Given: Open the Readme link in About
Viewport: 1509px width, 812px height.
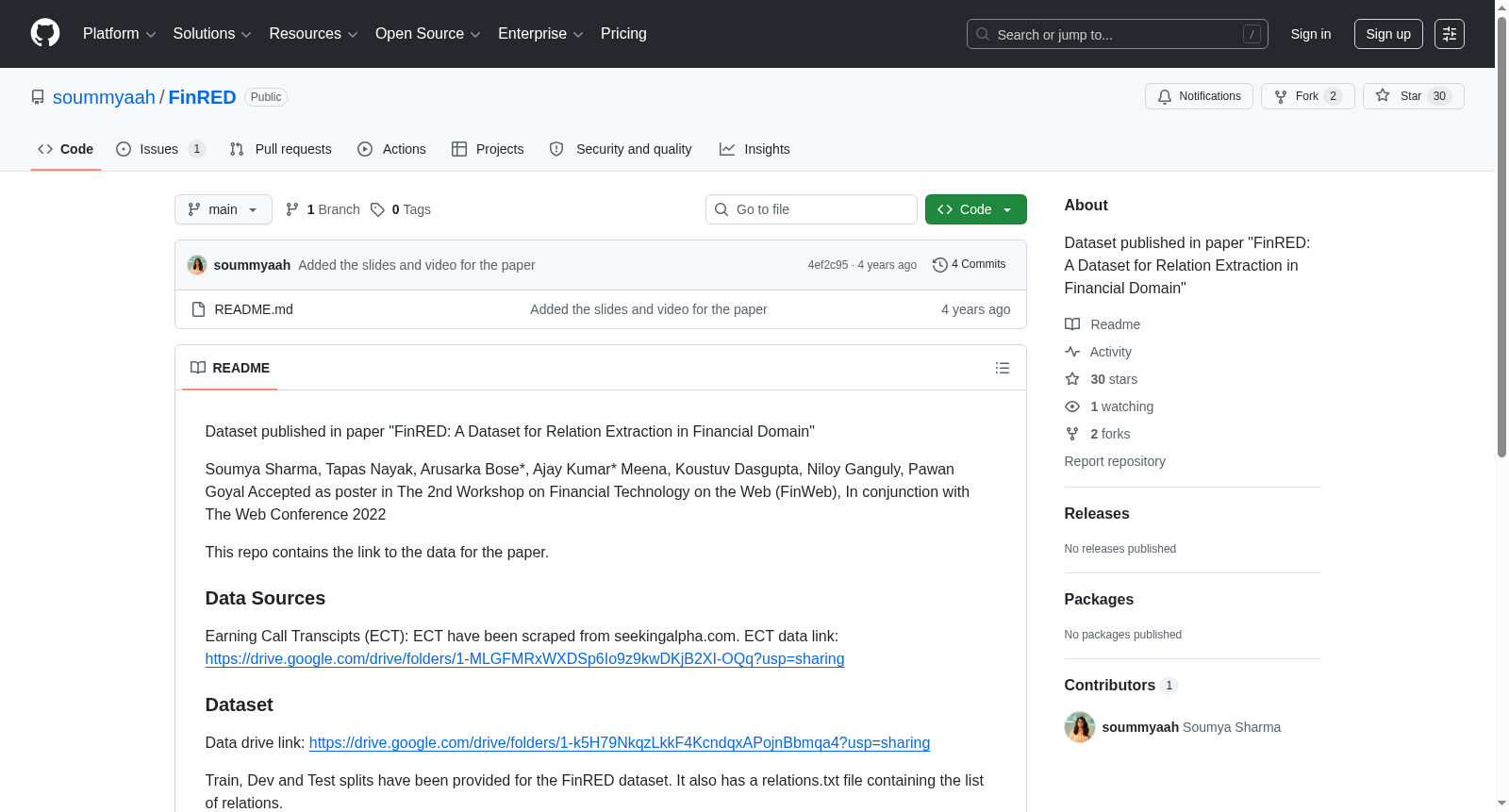Looking at the screenshot, I should click(x=1103, y=324).
